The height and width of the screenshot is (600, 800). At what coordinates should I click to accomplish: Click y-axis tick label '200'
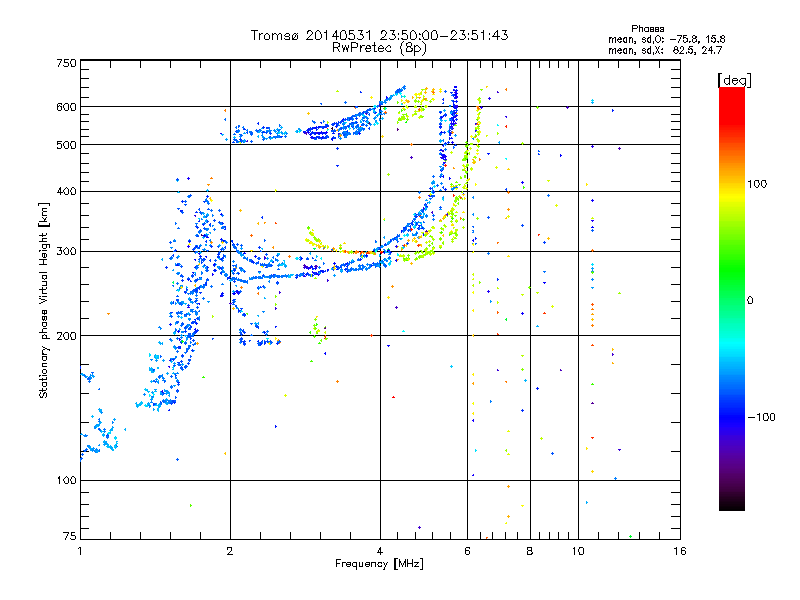point(66,336)
